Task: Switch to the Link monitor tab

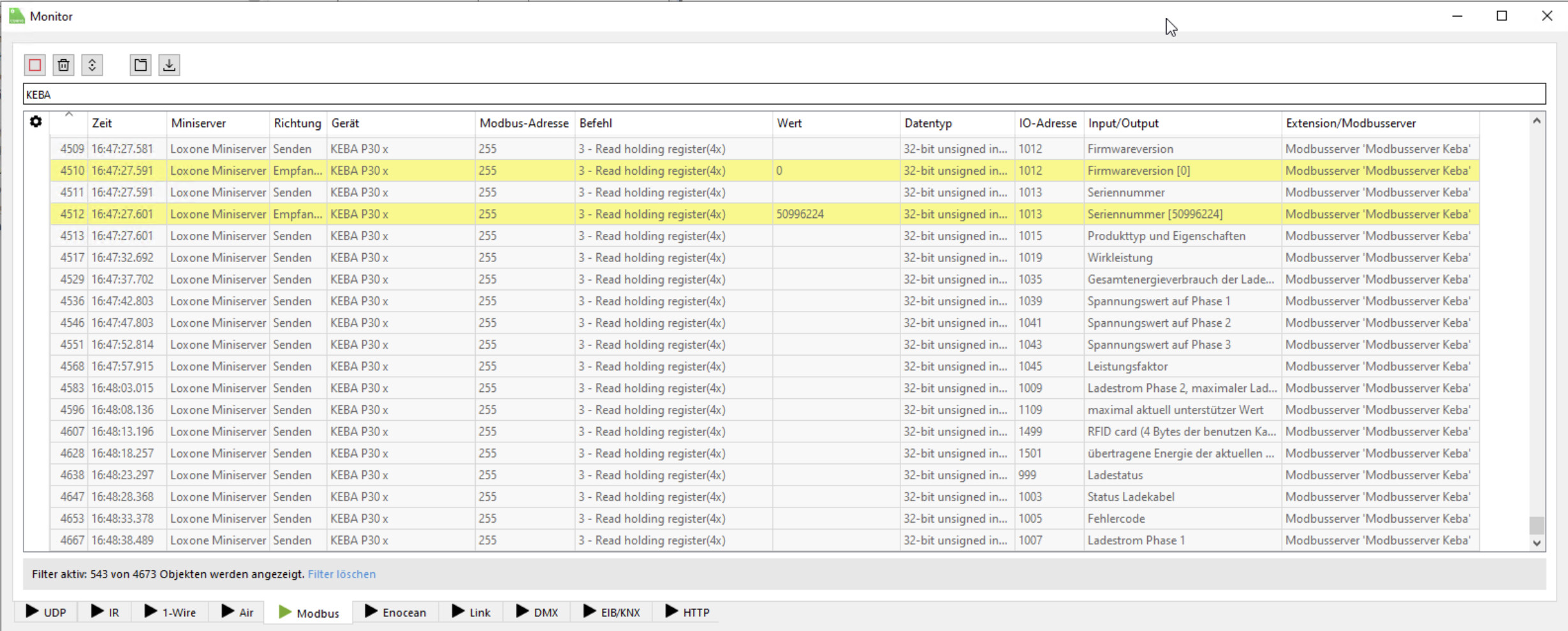Action: click(472, 612)
